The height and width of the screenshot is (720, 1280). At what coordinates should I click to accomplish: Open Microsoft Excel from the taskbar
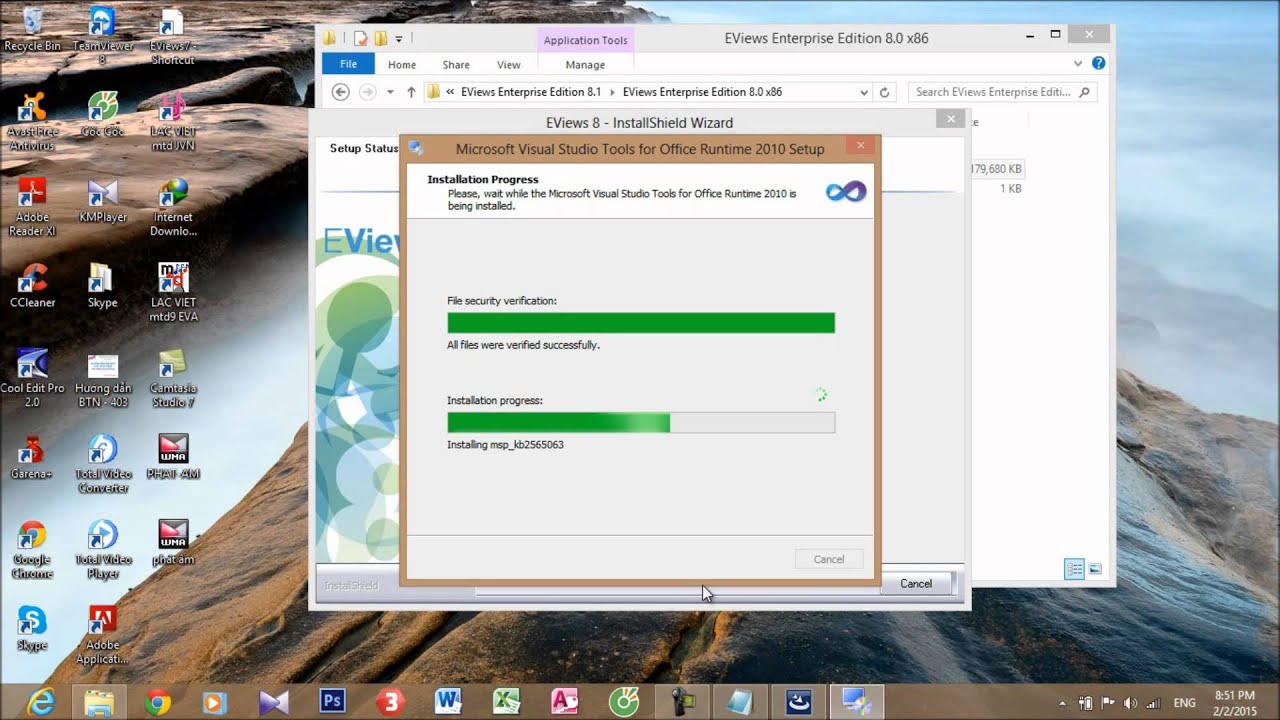tap(506, 702)
